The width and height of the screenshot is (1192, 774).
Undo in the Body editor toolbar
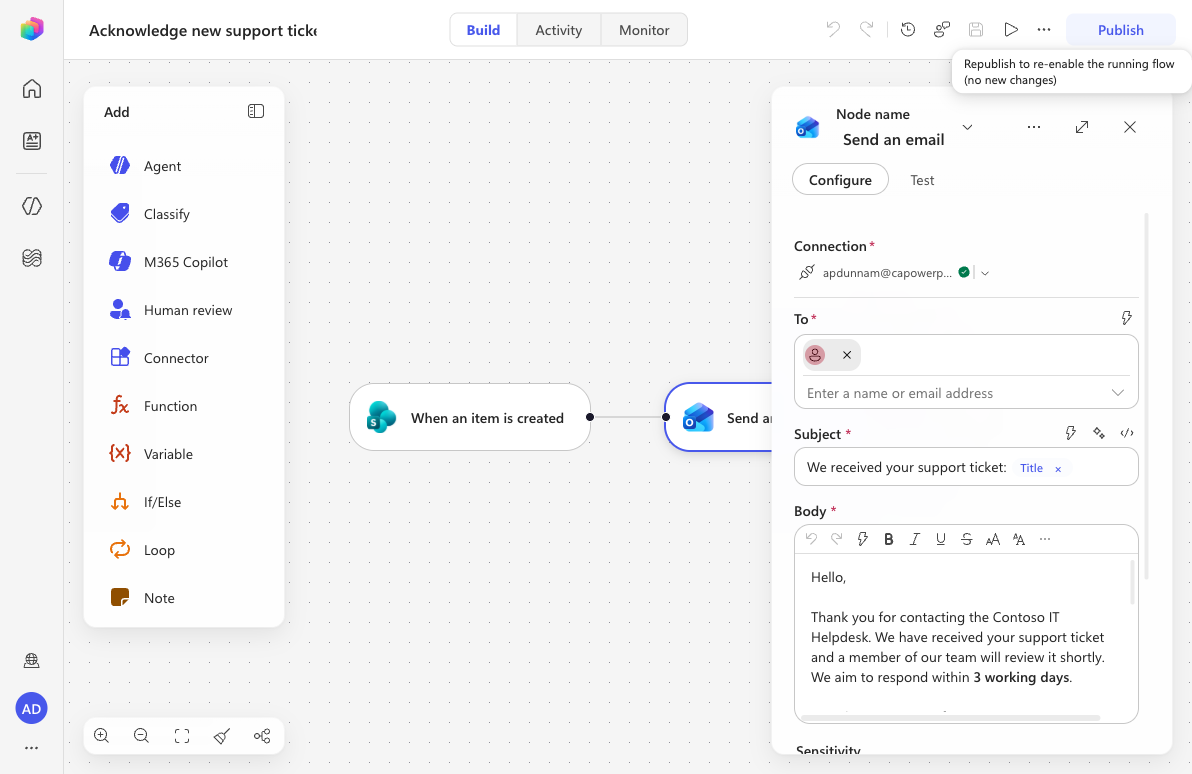[811, 538]
